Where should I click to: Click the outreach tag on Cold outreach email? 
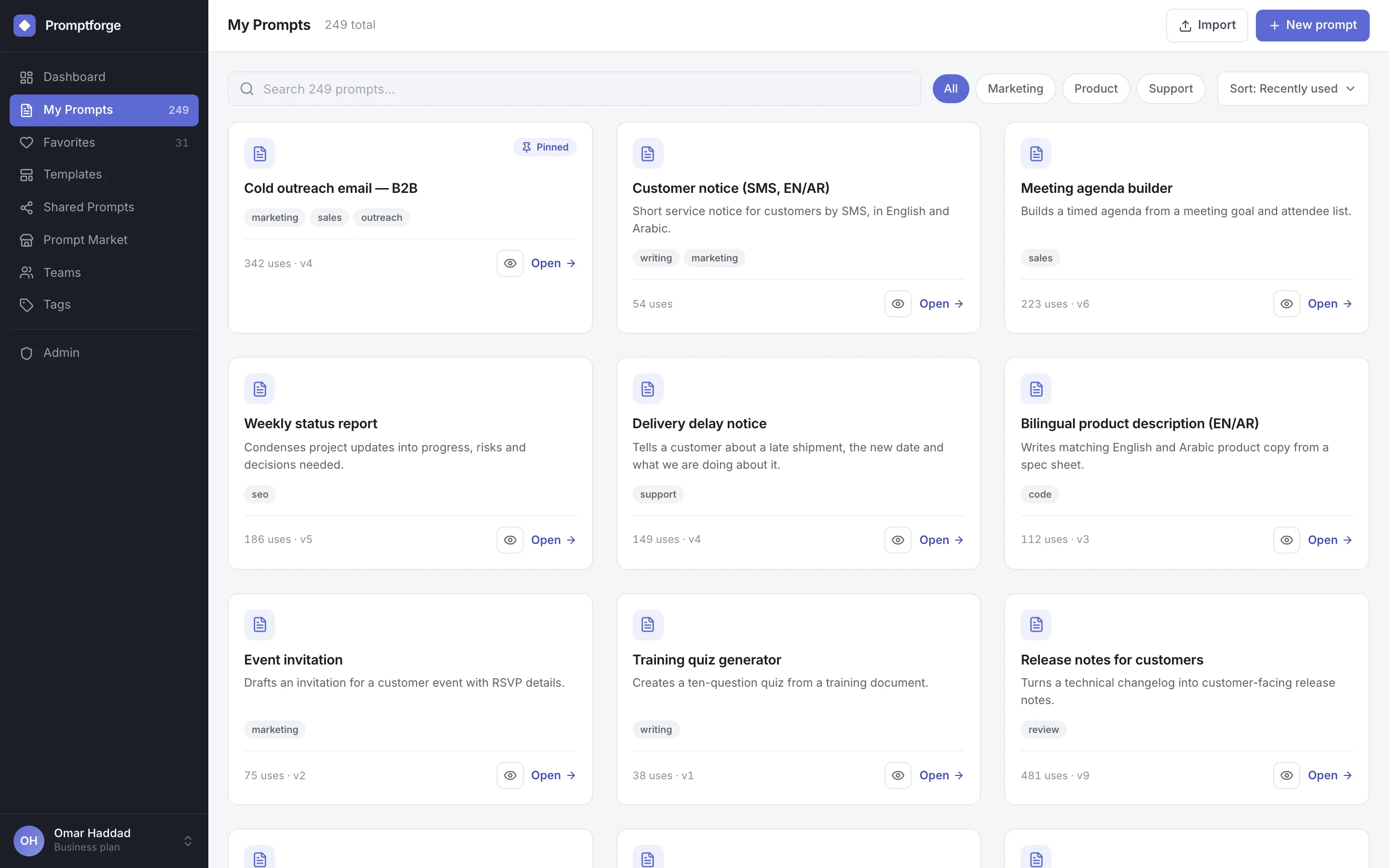point(381,217)
